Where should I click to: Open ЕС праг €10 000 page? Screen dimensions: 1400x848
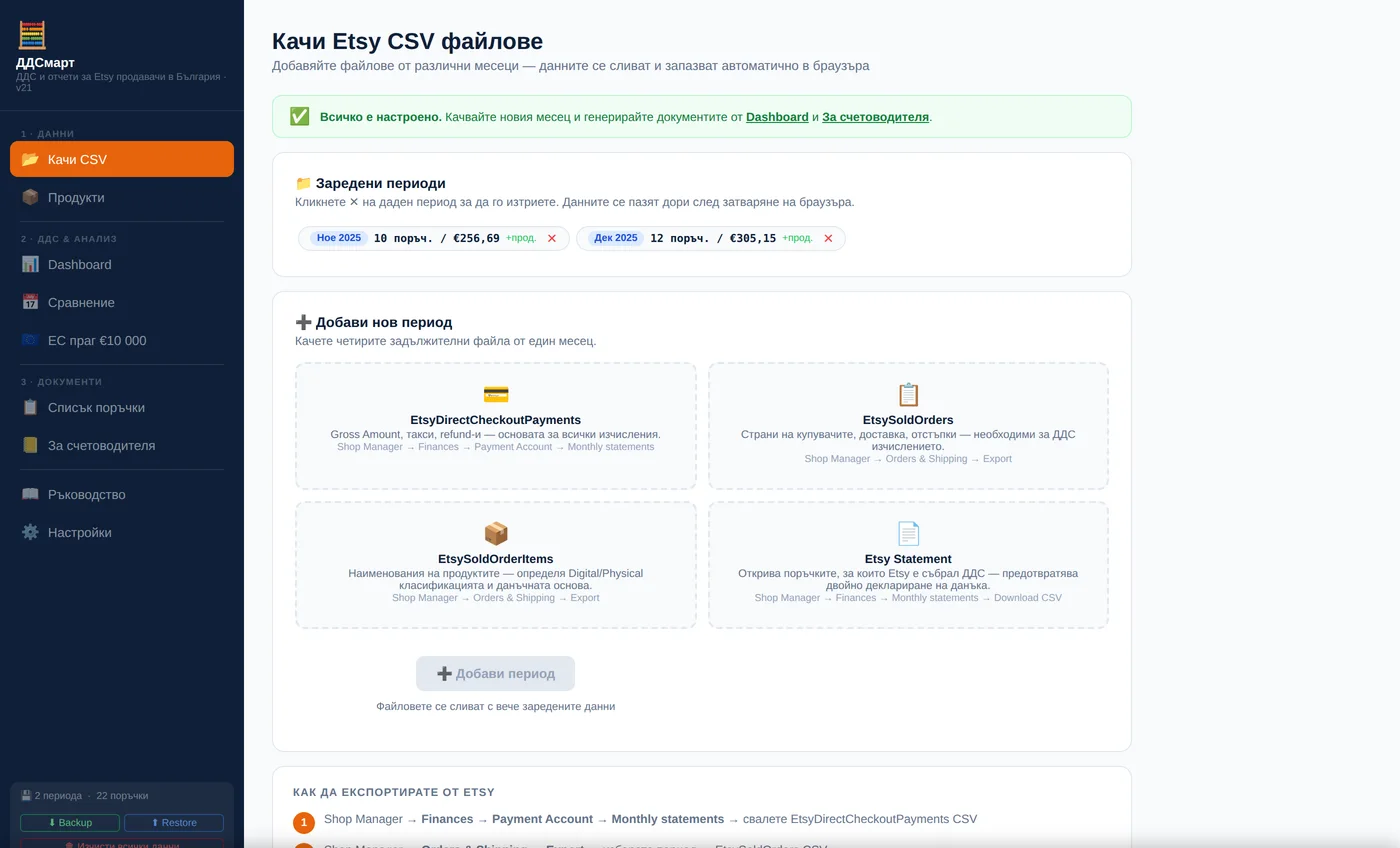[122, 340]
